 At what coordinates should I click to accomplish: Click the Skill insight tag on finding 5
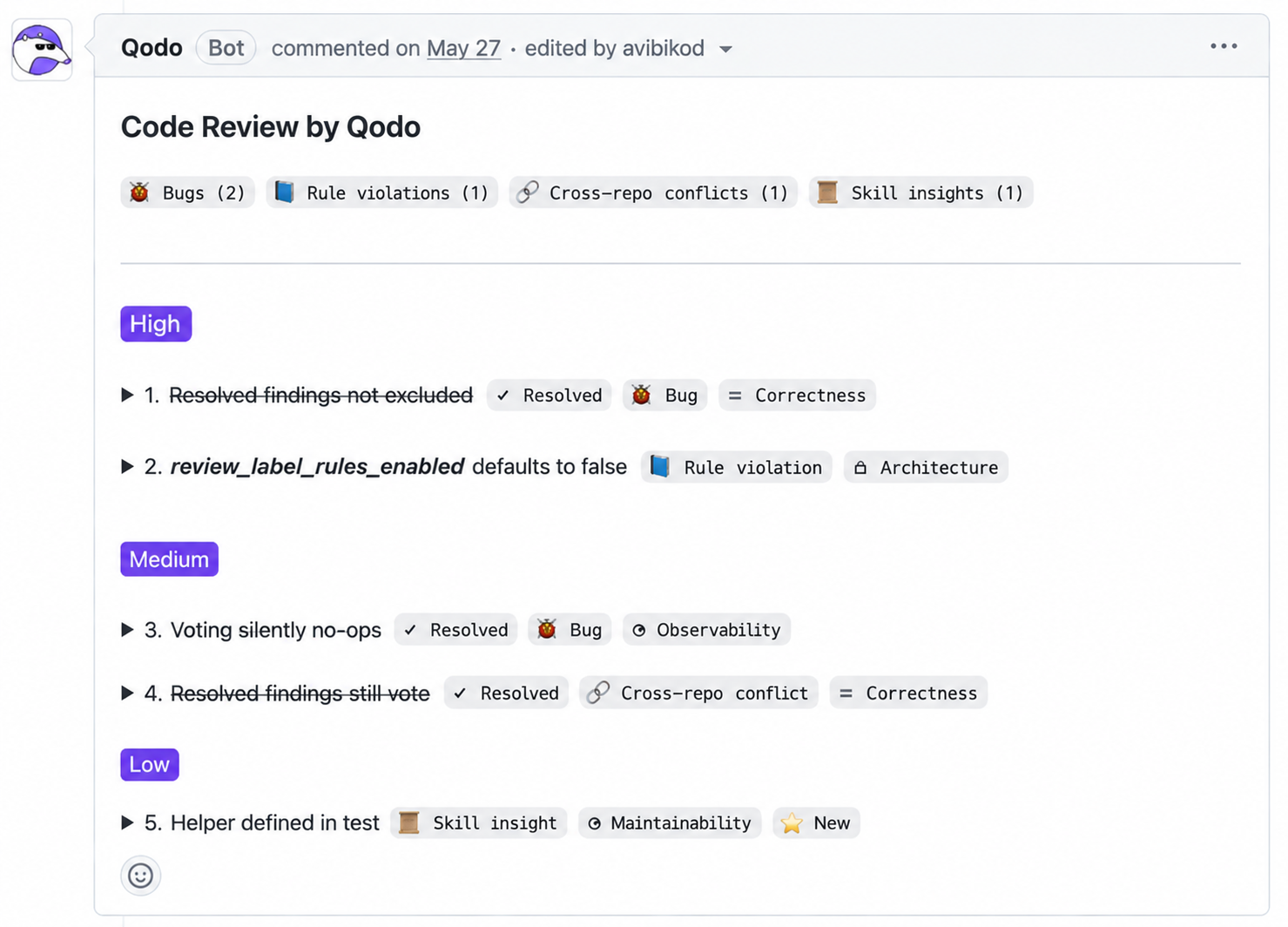(x=478, y=822)
